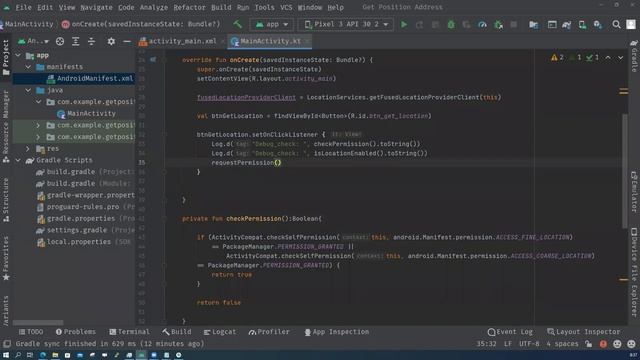Open the Event Log

[x=510, y=332]
